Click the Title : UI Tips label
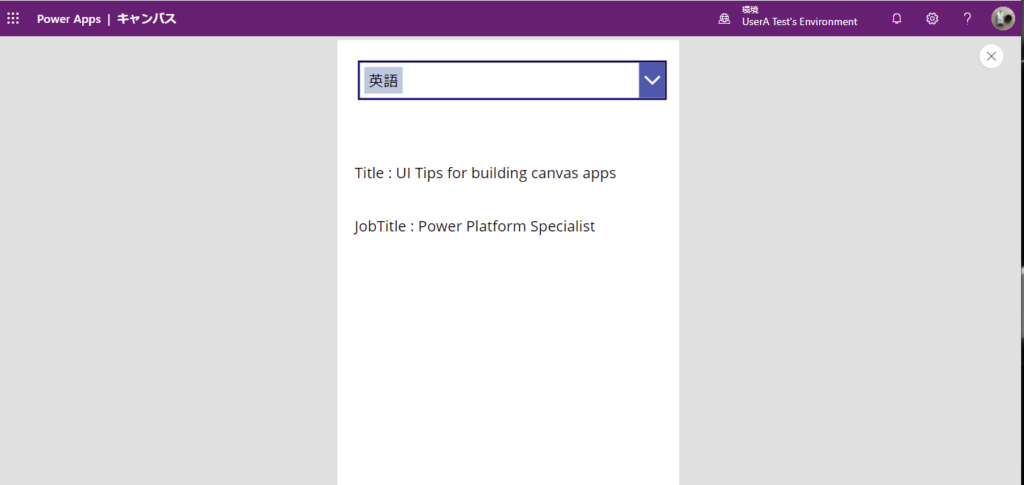The image size is (1024, 485). tap(485, 173)
